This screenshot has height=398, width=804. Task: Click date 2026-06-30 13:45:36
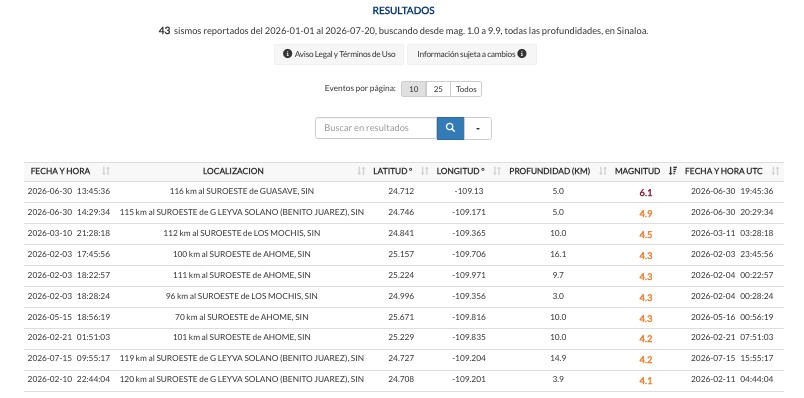pyautogui.click(x=69, y=191)
